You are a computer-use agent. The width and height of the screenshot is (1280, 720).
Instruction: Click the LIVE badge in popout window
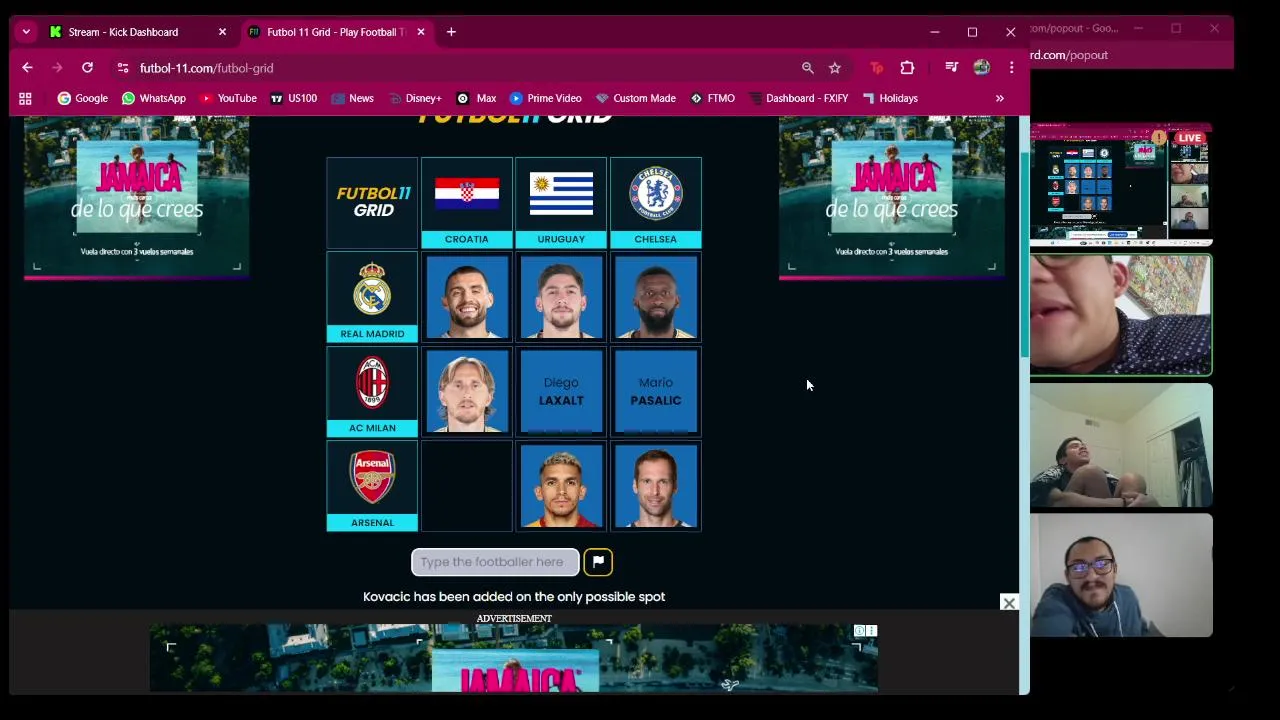pyautogui.click(x=1189, y=138)
